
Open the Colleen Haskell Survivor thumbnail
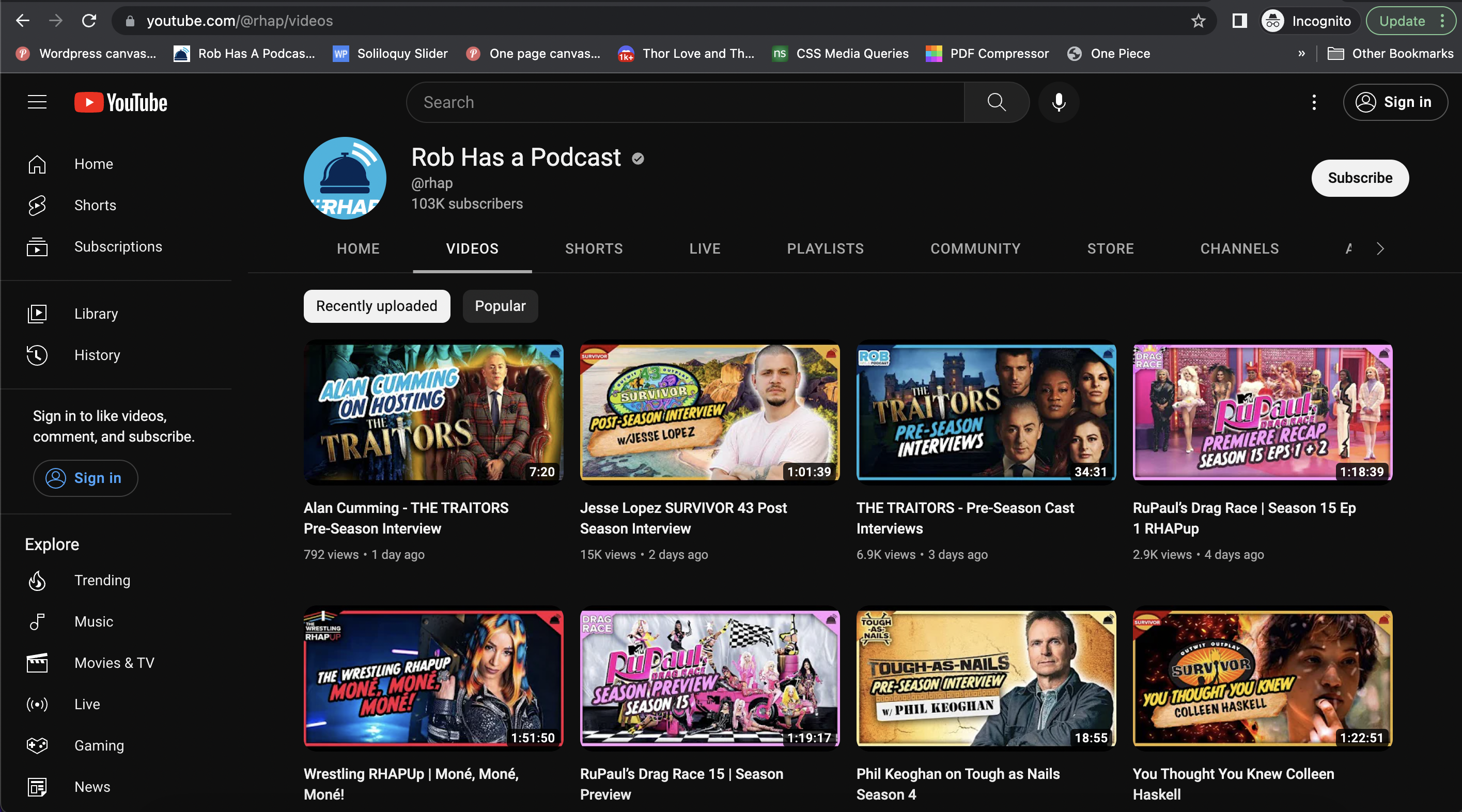tap(1263, 679)
